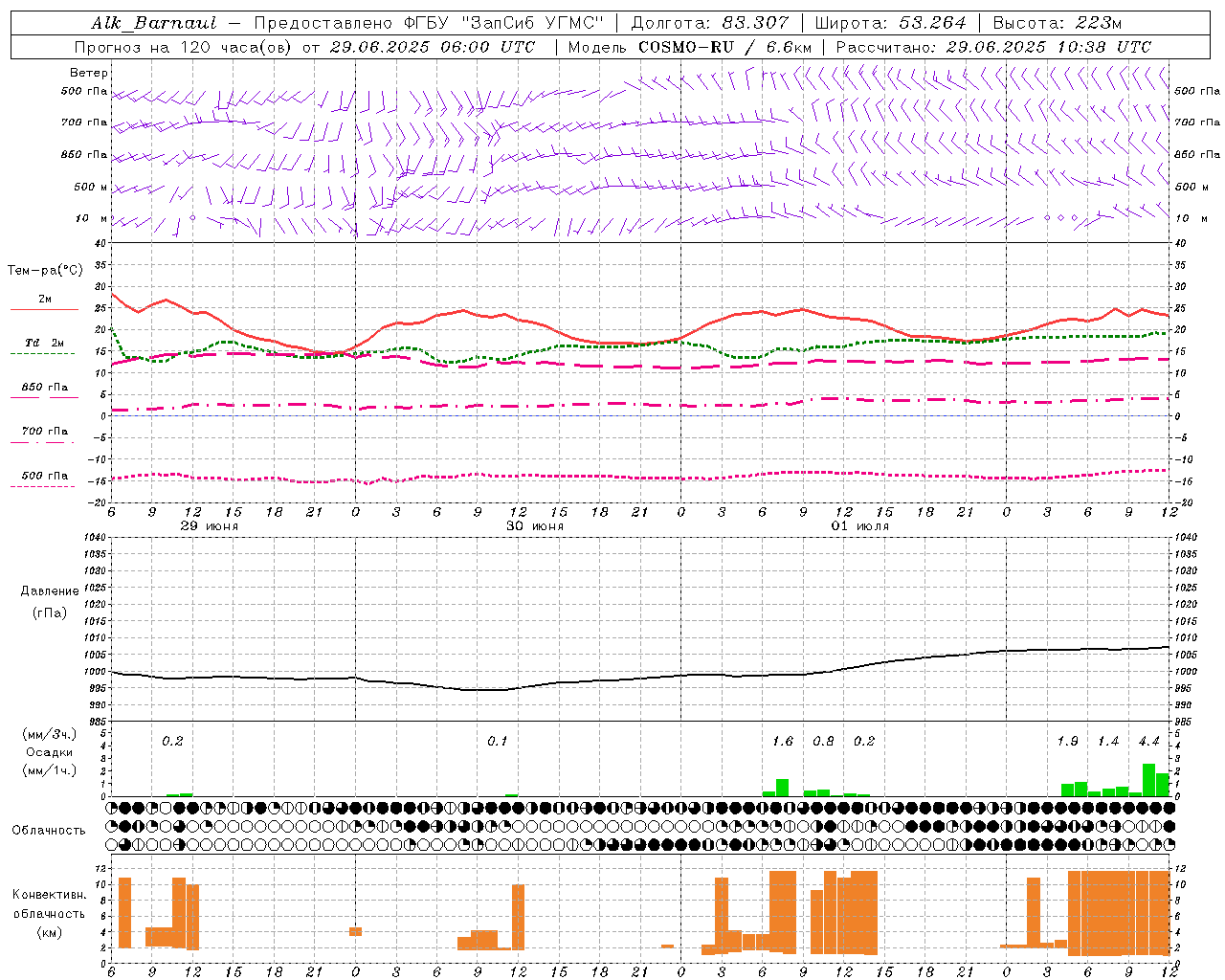
Task: Click the 'Тем-ра(°C)' temperature panel label
Action: pos(45,271)
